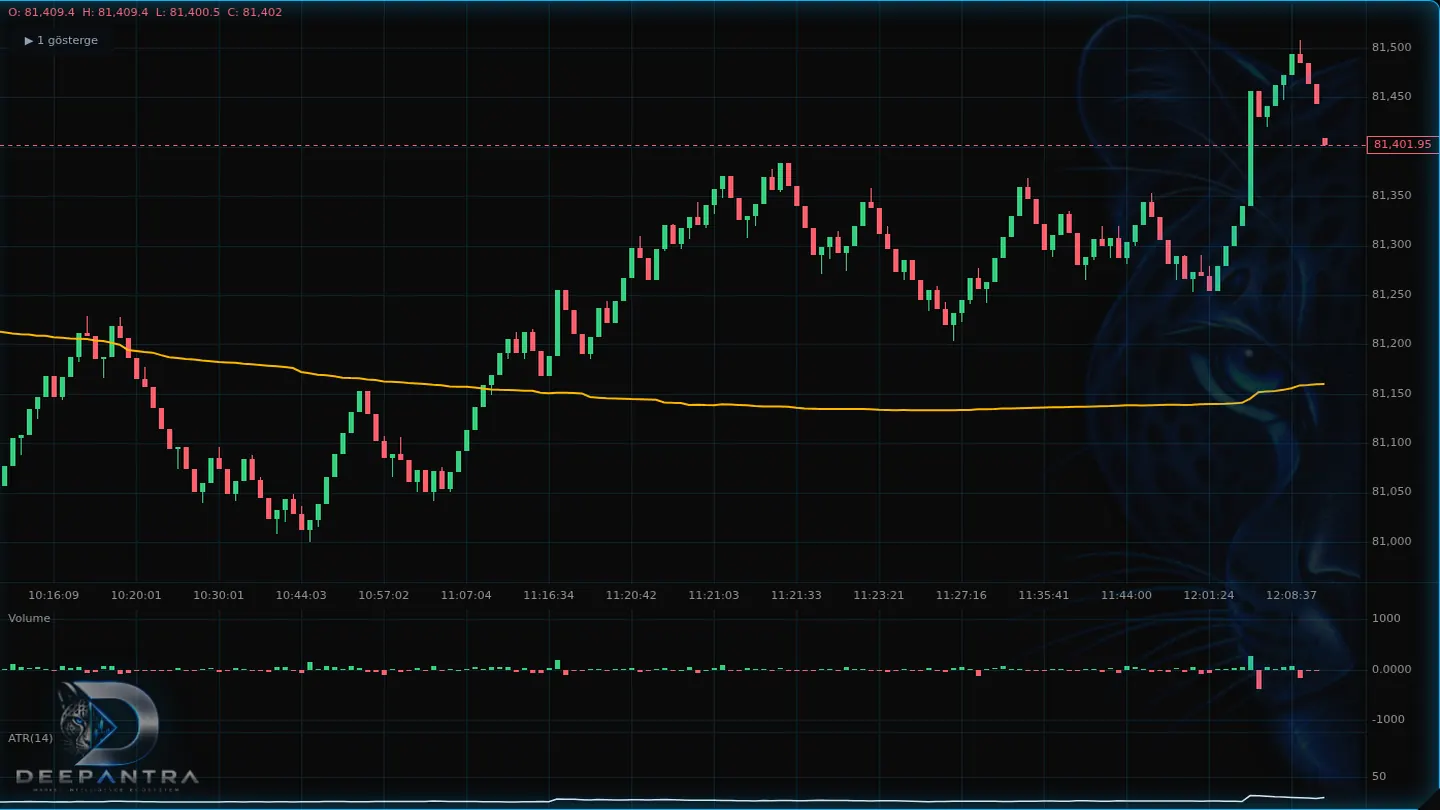This screenshot has height=810, width=1440.
Task: Click the 11:23:21 time axis label
Action: (879, 595)
